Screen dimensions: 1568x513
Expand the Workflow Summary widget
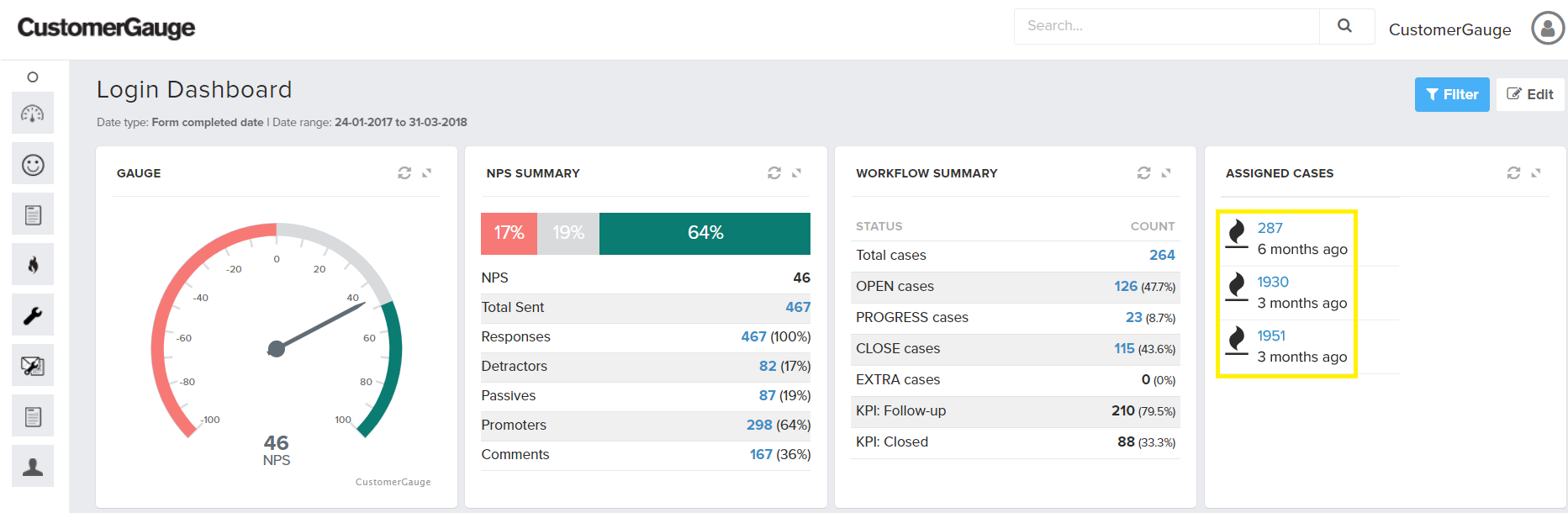pos(1166,172)
